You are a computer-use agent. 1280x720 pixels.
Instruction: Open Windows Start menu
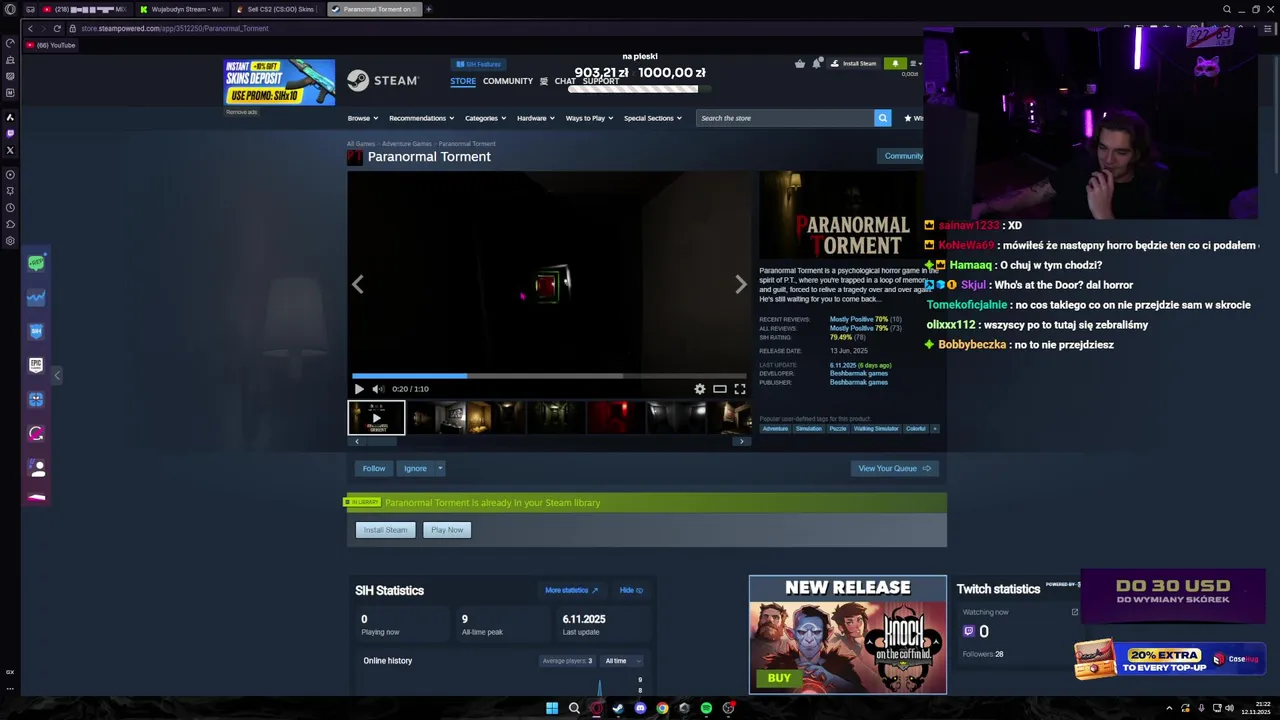(552, 708)
